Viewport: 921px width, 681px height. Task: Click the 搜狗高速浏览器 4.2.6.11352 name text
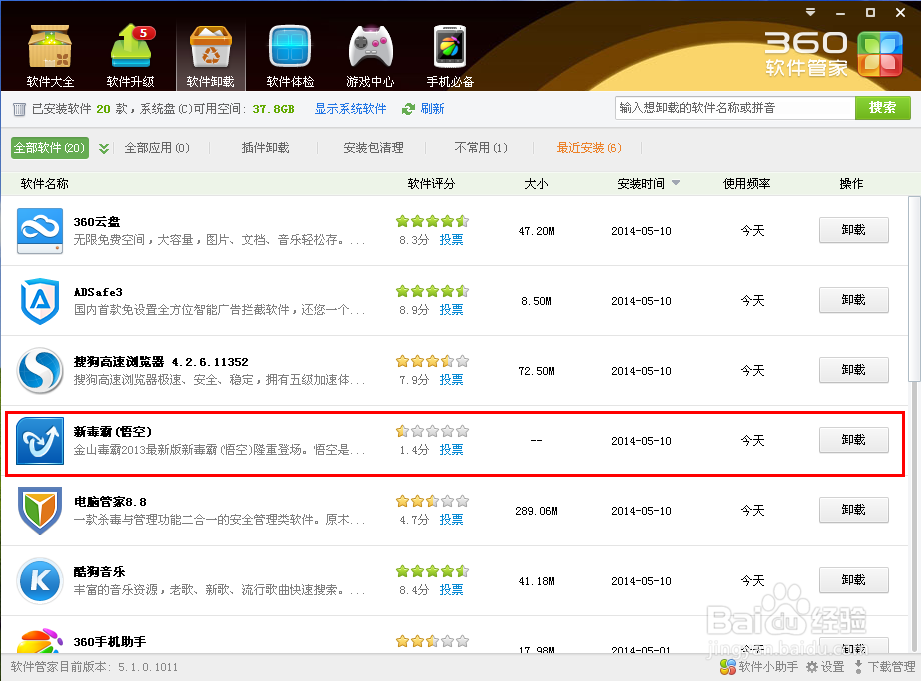161,362
